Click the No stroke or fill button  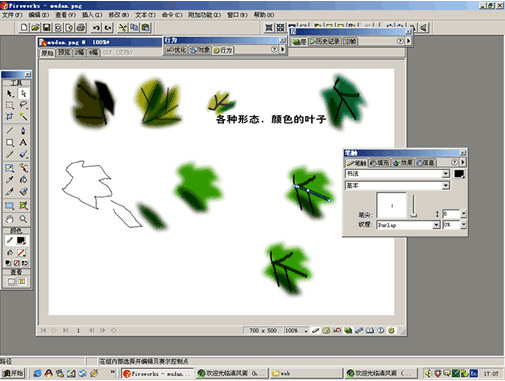point(16,263)
